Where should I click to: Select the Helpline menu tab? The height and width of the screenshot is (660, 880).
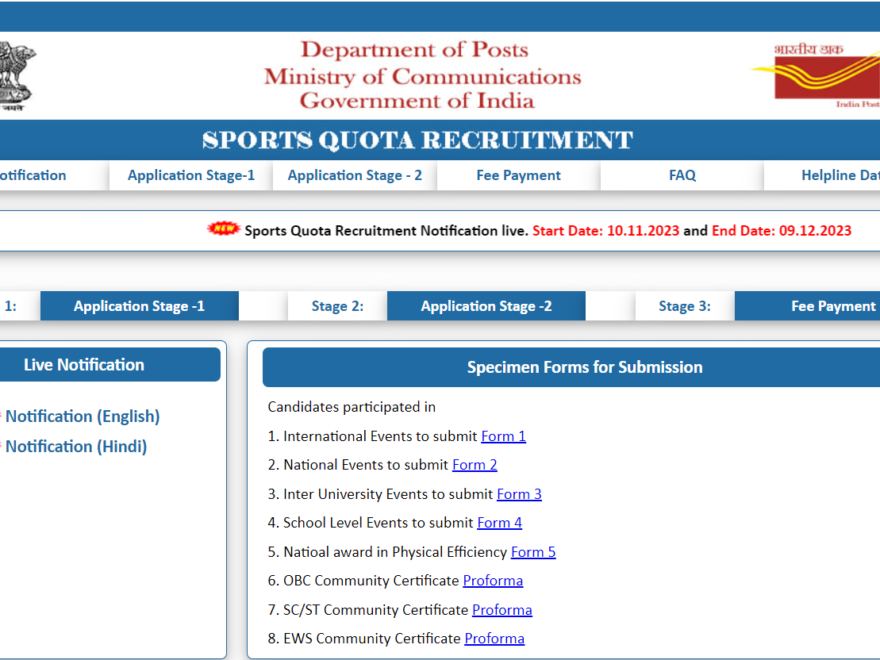pos(838,175)
